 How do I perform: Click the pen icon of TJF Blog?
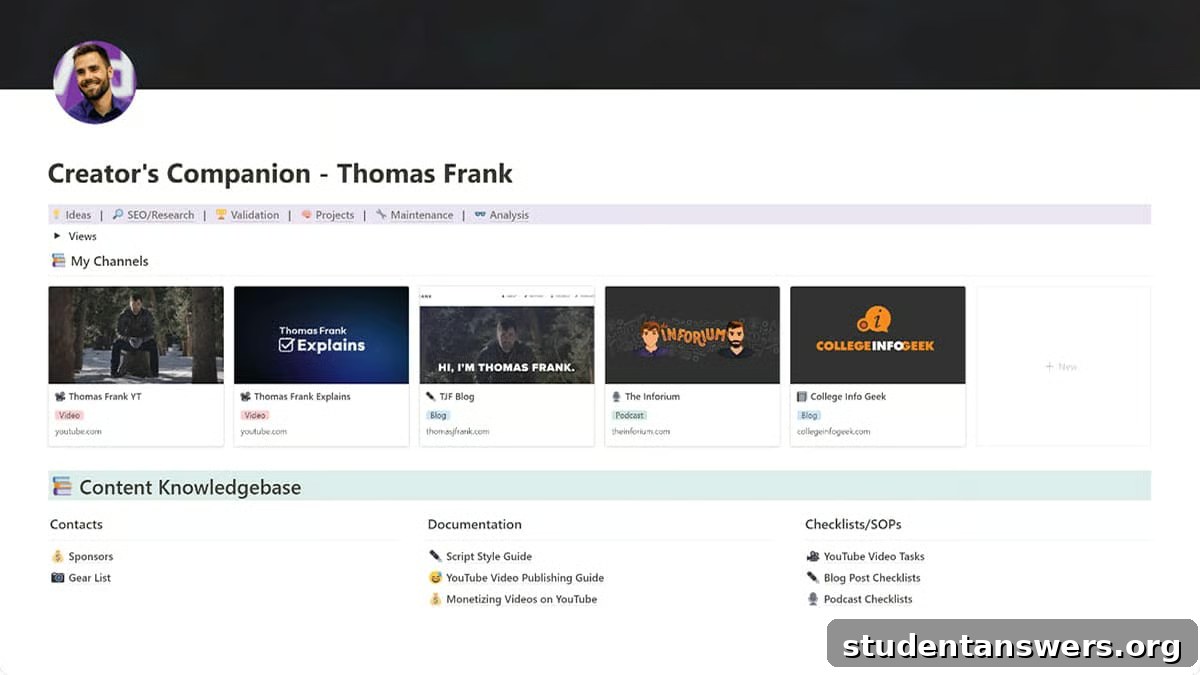(431, 397)
